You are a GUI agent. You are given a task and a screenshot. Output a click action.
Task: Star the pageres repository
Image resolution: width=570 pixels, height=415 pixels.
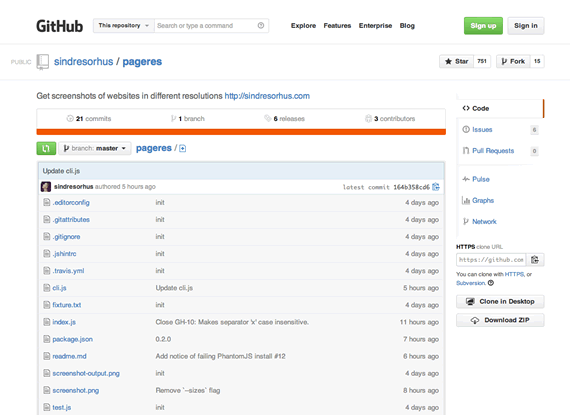tap(457, 61)
